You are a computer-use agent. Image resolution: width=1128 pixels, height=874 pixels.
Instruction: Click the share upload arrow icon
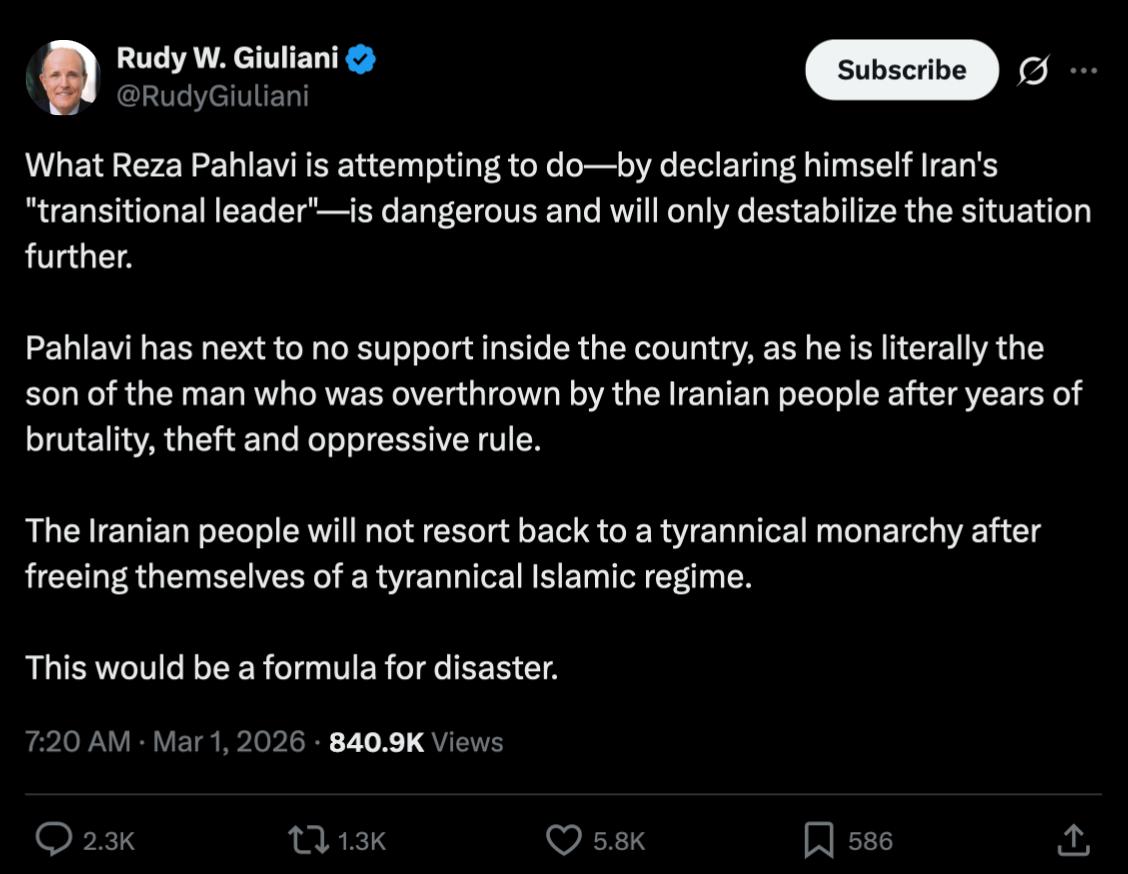click(1073, 839)
